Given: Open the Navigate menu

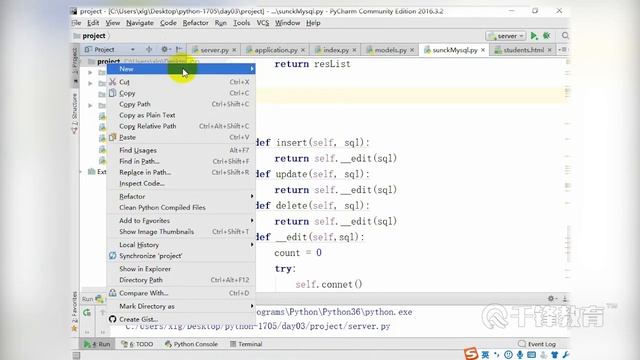Looking at the screenshot, I should [140, 23].
